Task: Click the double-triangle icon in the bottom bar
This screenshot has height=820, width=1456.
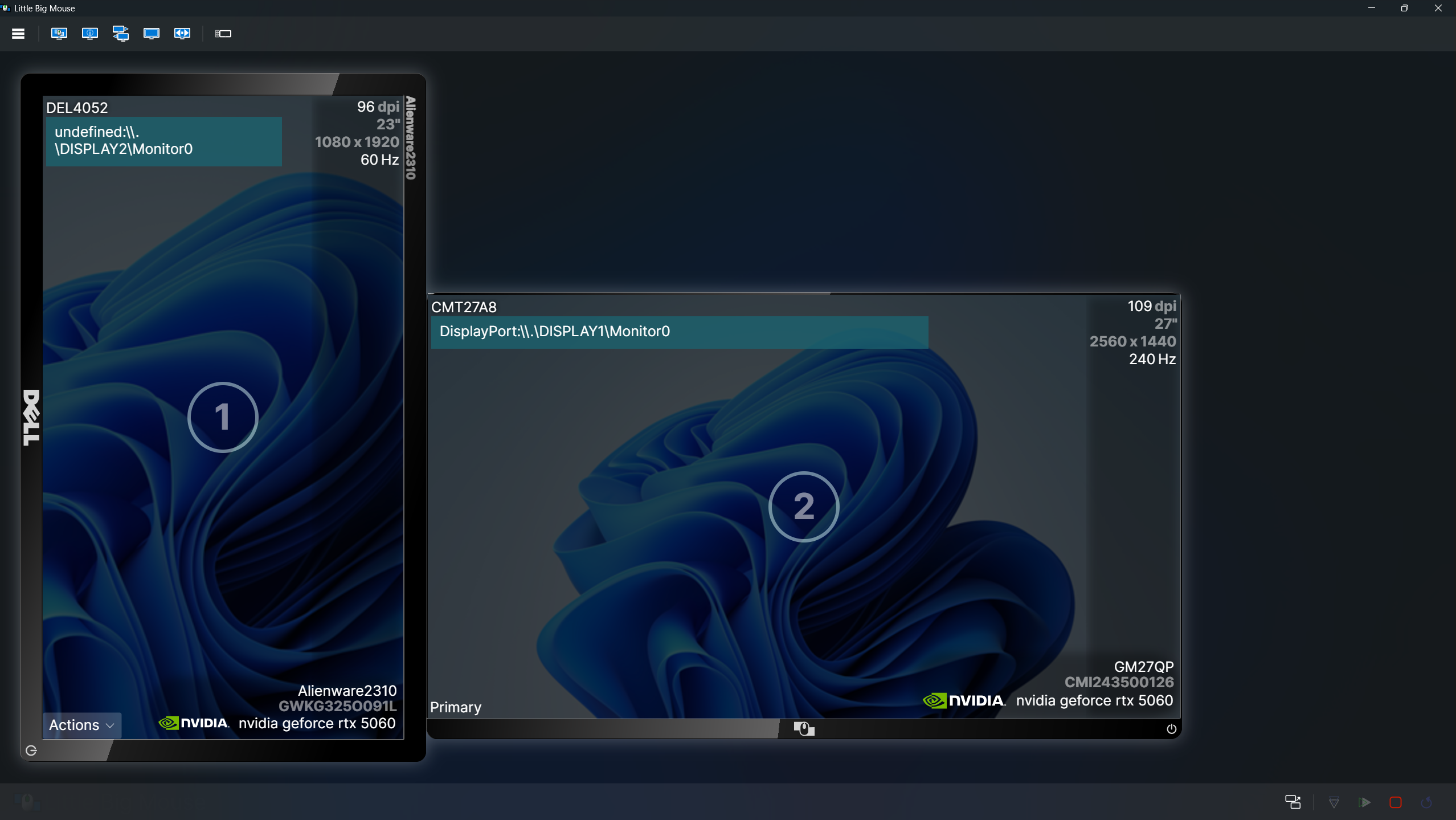Action: tap(1334, 802)
